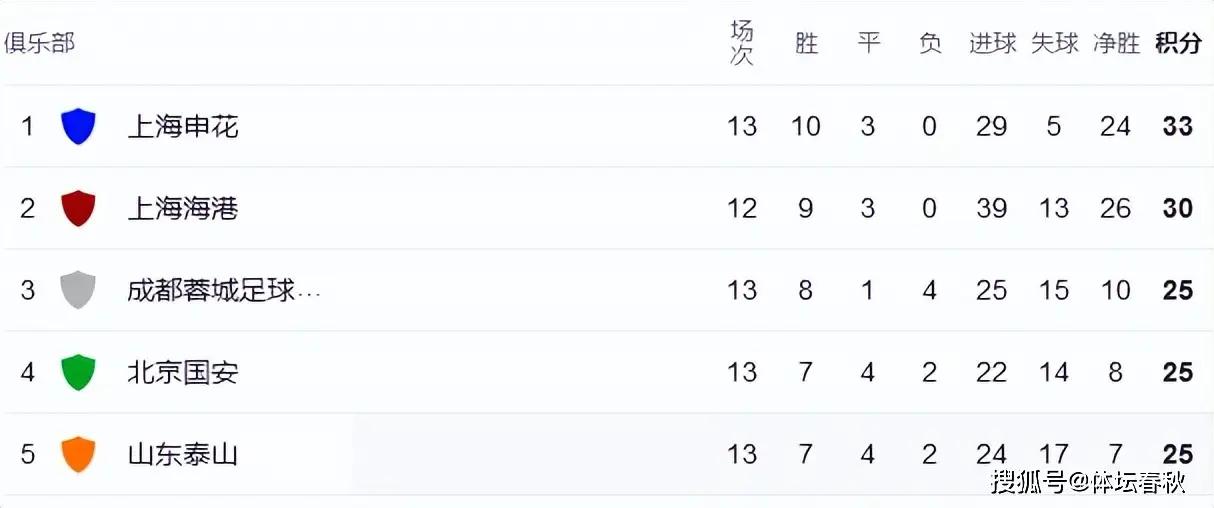Open the 上海海港 team name link
1214x508 pixels.
183,209
